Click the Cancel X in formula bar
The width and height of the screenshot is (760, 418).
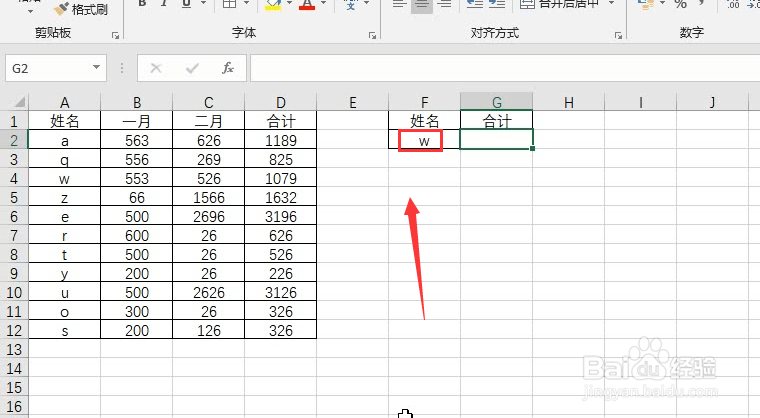pyautogui.click(x=156, y=68)
